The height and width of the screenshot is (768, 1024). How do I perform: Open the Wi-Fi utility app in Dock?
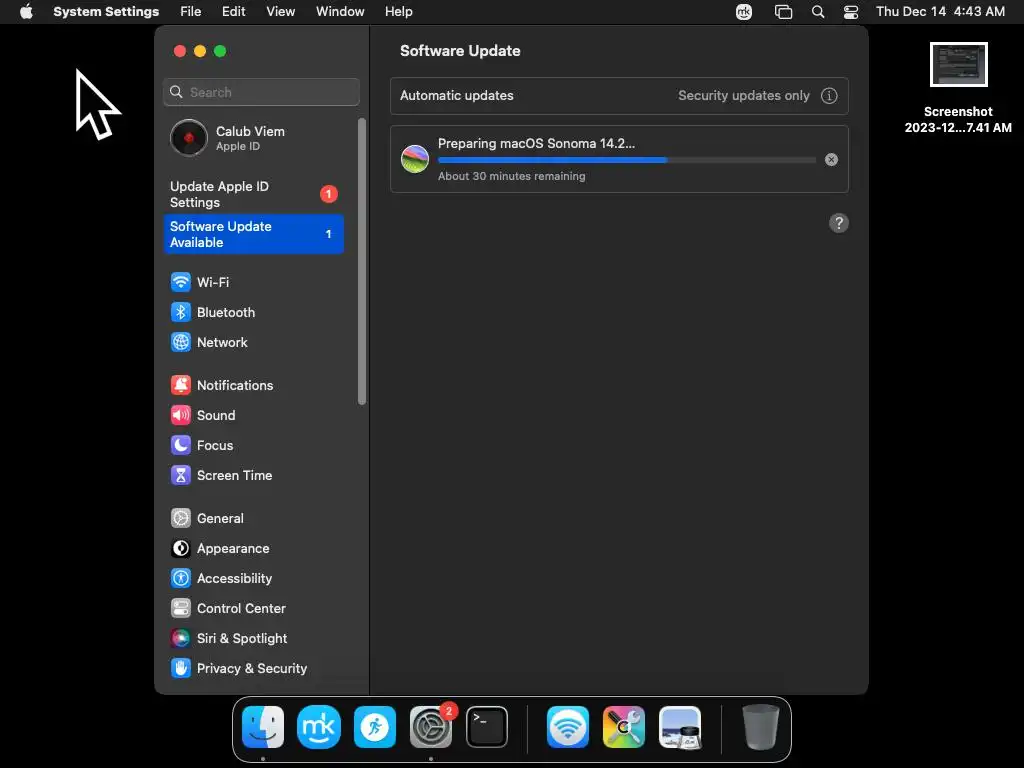pos(568,727)
